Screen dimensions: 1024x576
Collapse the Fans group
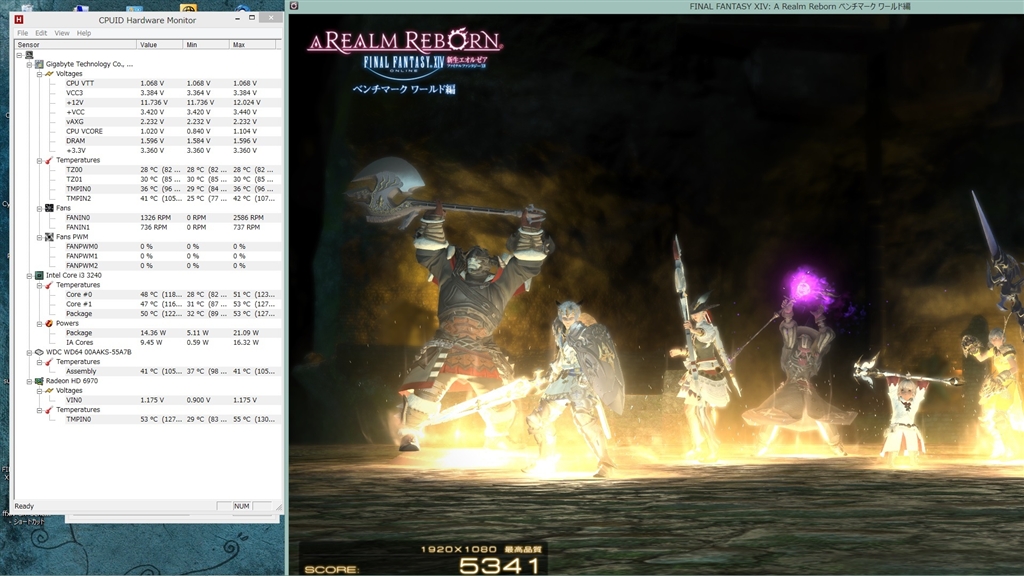point(39,208)
